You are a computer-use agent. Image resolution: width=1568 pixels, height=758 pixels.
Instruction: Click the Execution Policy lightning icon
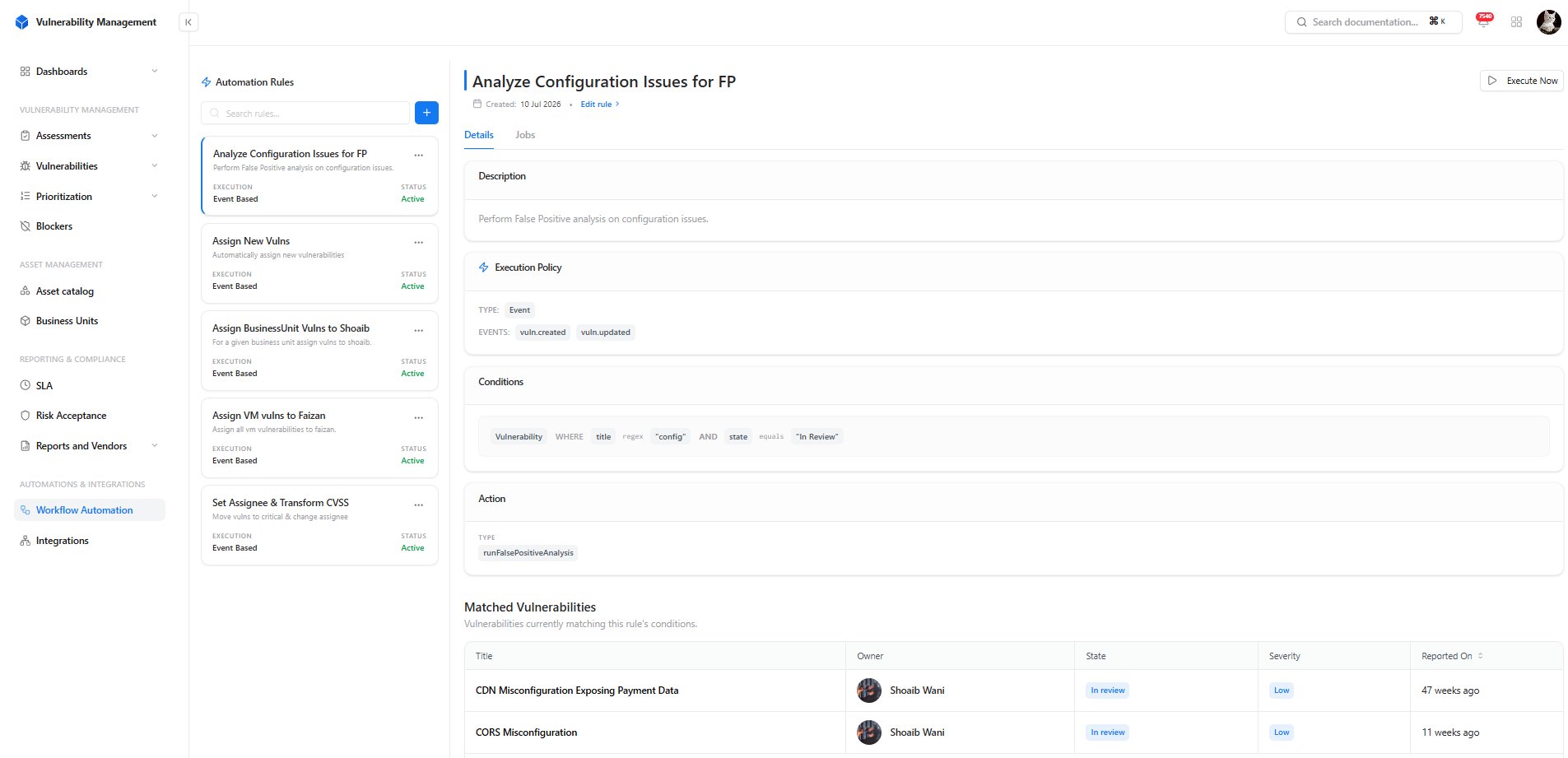coord(484,267)
